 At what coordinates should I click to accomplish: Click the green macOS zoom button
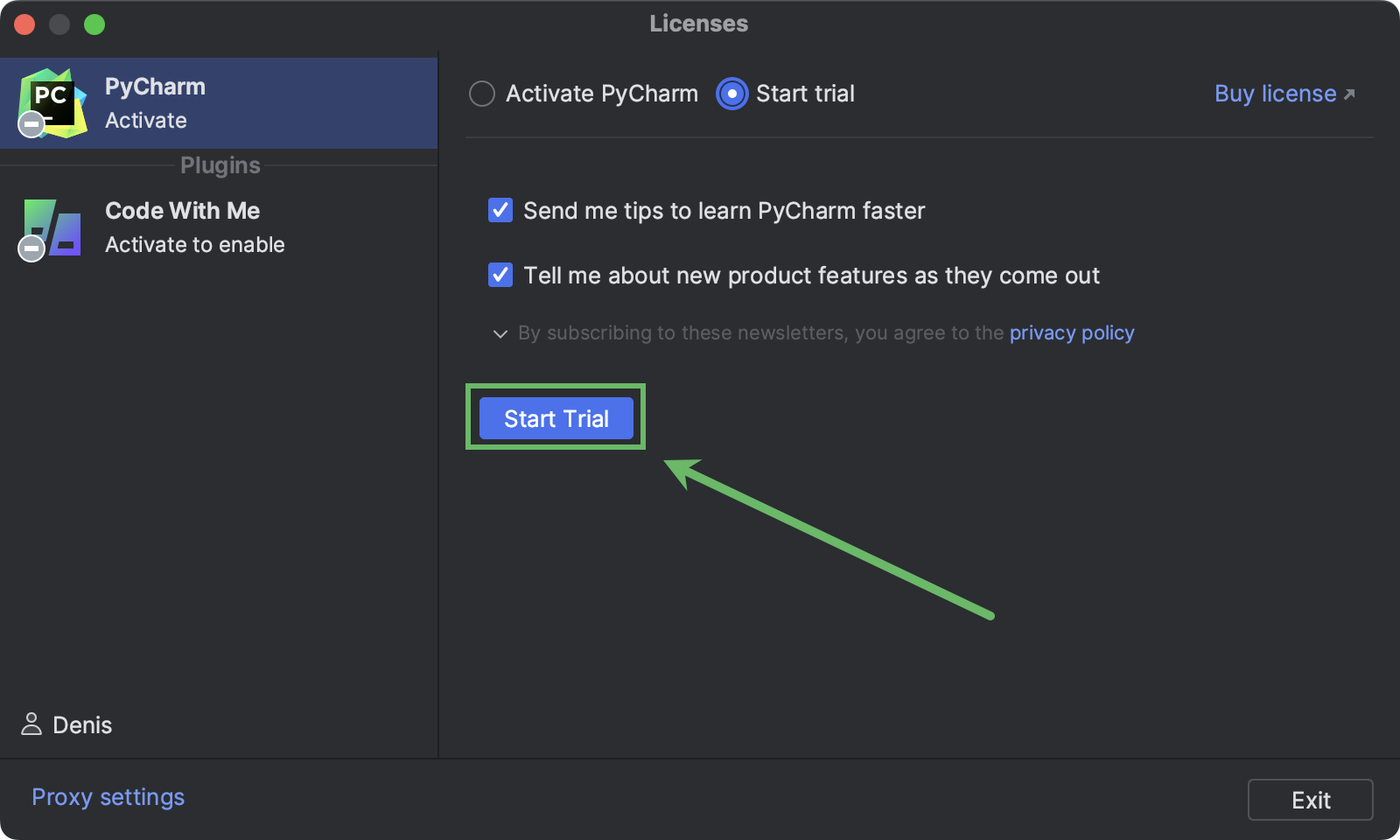[95, 24]
